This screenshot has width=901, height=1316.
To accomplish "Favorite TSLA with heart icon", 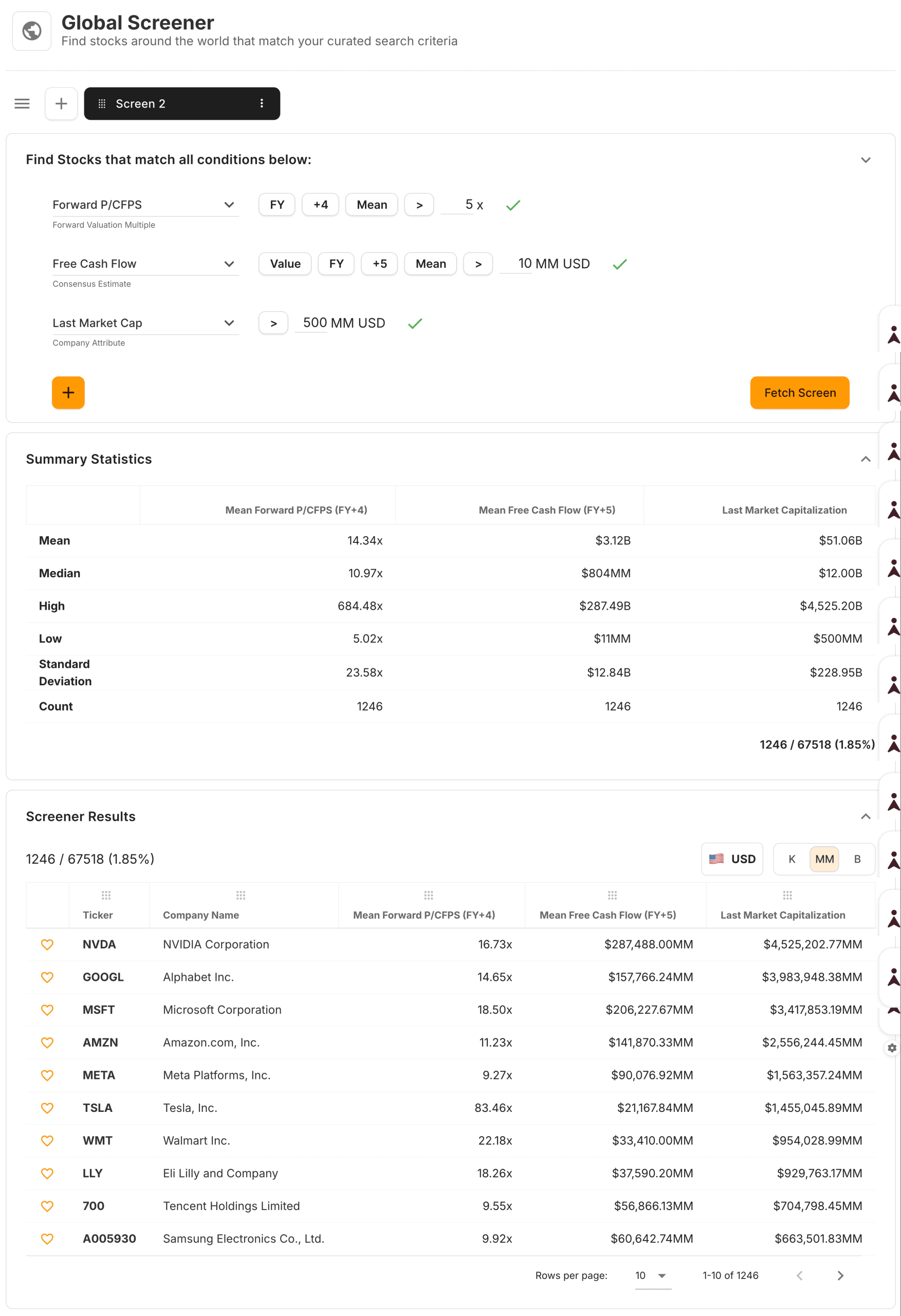I will 47,1108.
